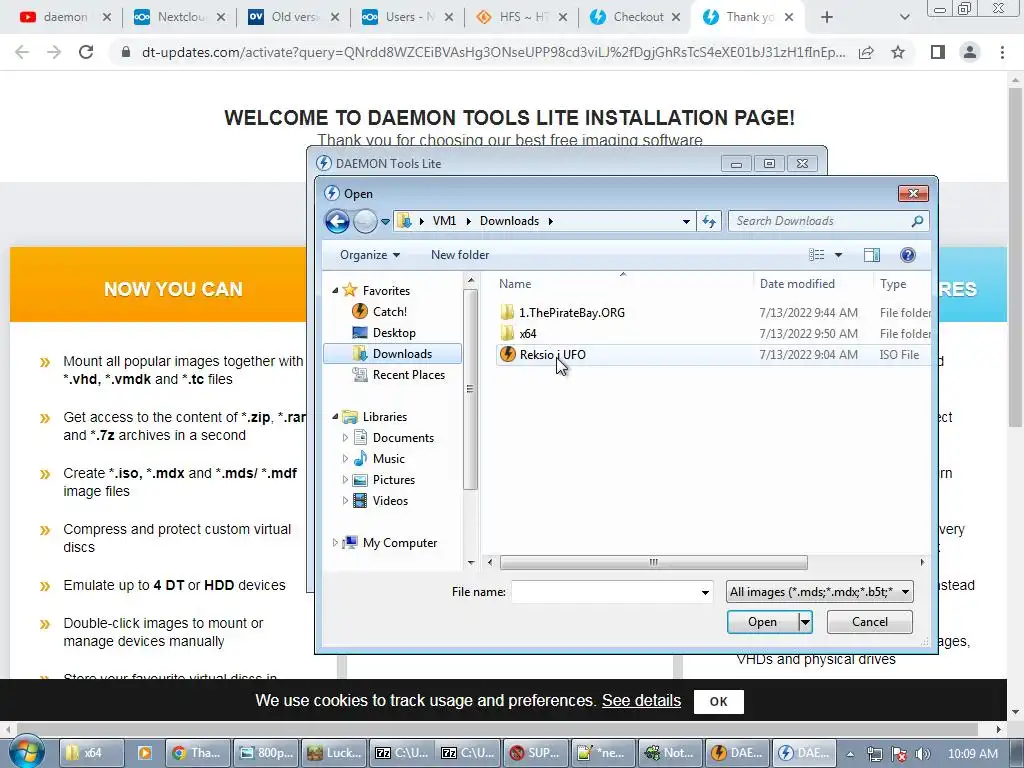Open the Organize menu
1024x768 pixels.
pos(370,255)
